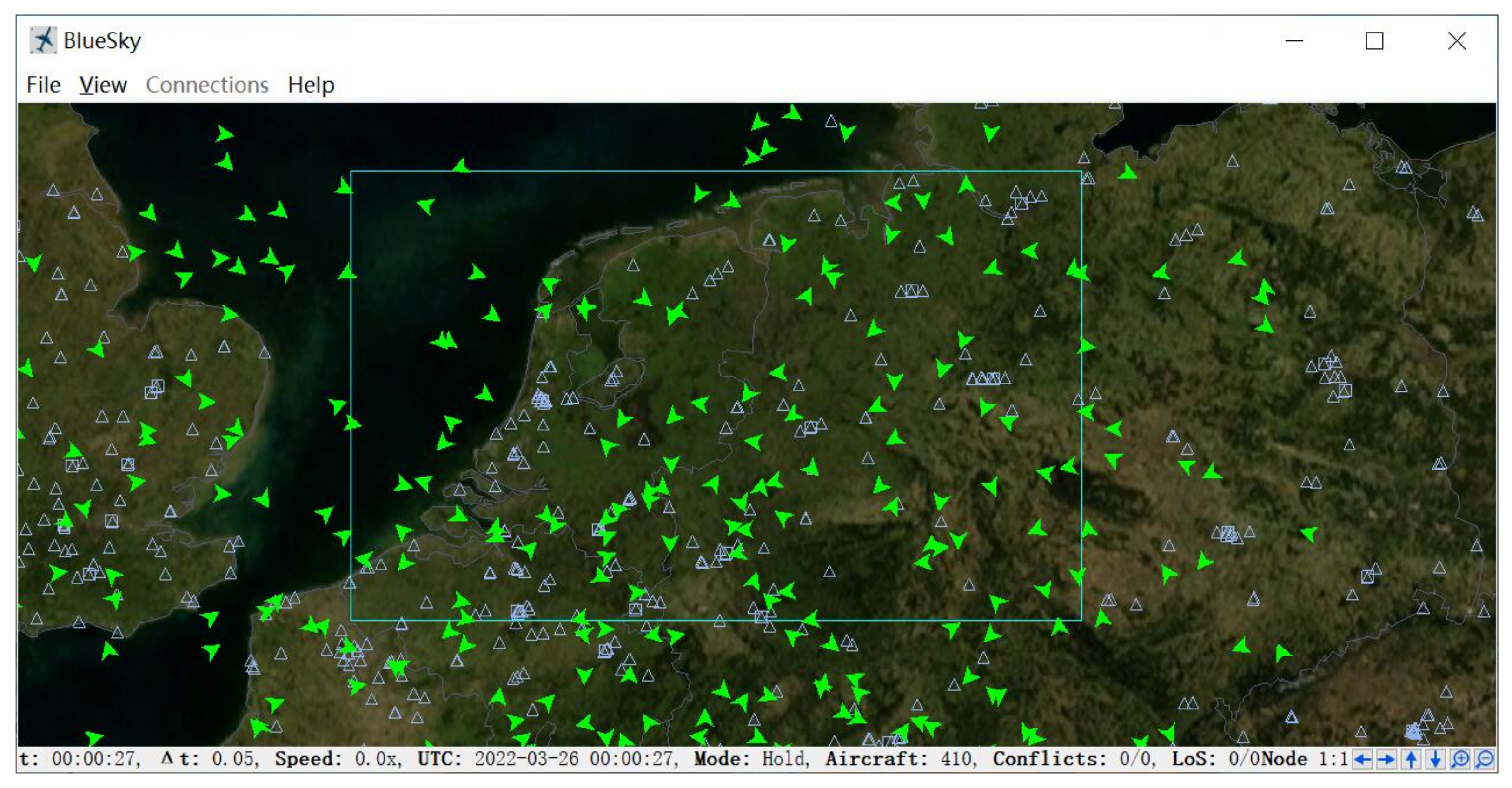Zoom out using the magnifier minus icon

[x=1485, y=759]
